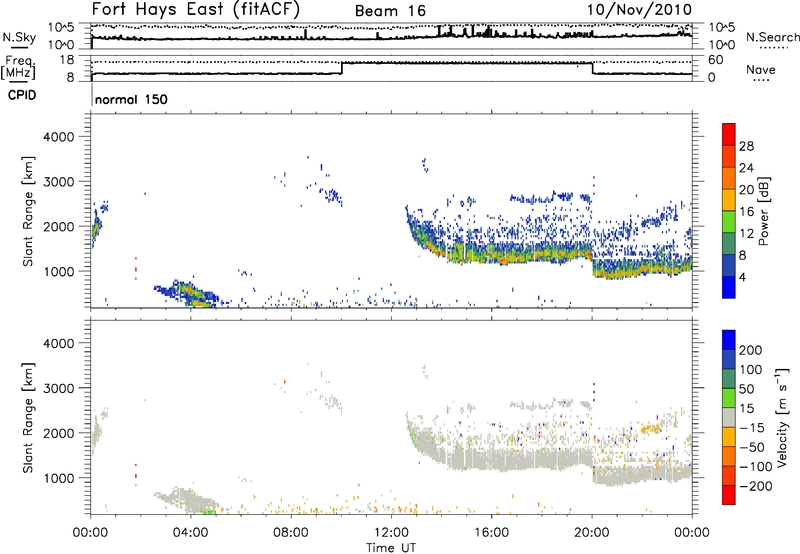Click the 'Nave' legend label
The height and width of the screenshot is (554, 800).
(761, 70)
